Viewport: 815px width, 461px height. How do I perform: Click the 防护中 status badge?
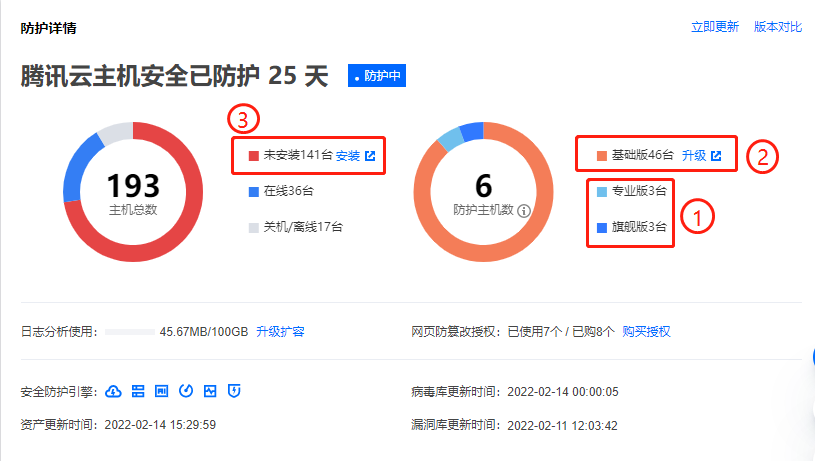(x=377, y=76)
